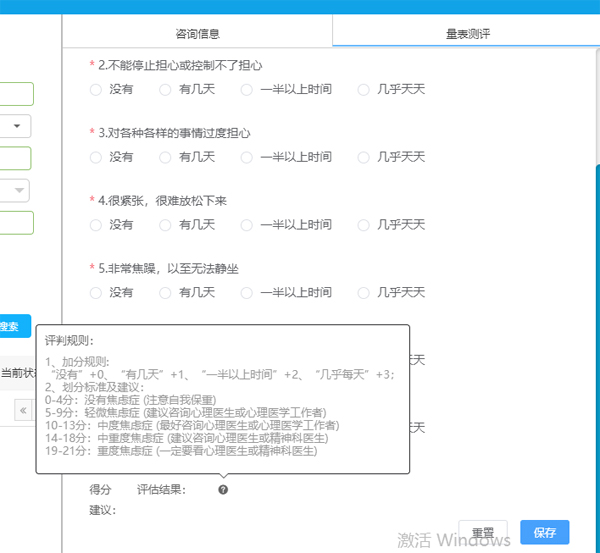This screenshot has height=553, width=600.
Task: Select 没有 for question 2 不能停止担心
Action: (96, 90)
